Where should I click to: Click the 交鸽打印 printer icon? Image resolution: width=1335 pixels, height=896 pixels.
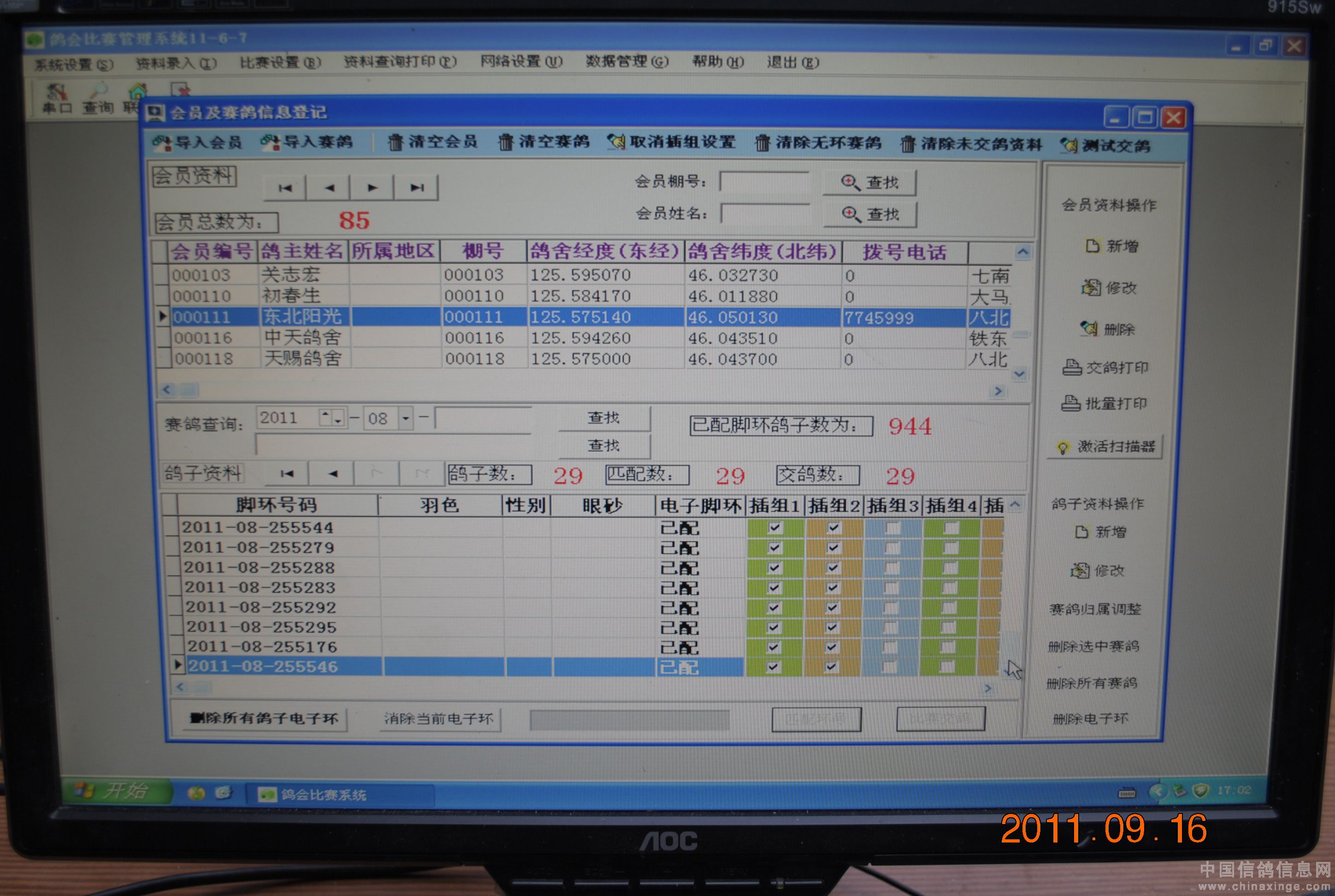coord(1071,367)
